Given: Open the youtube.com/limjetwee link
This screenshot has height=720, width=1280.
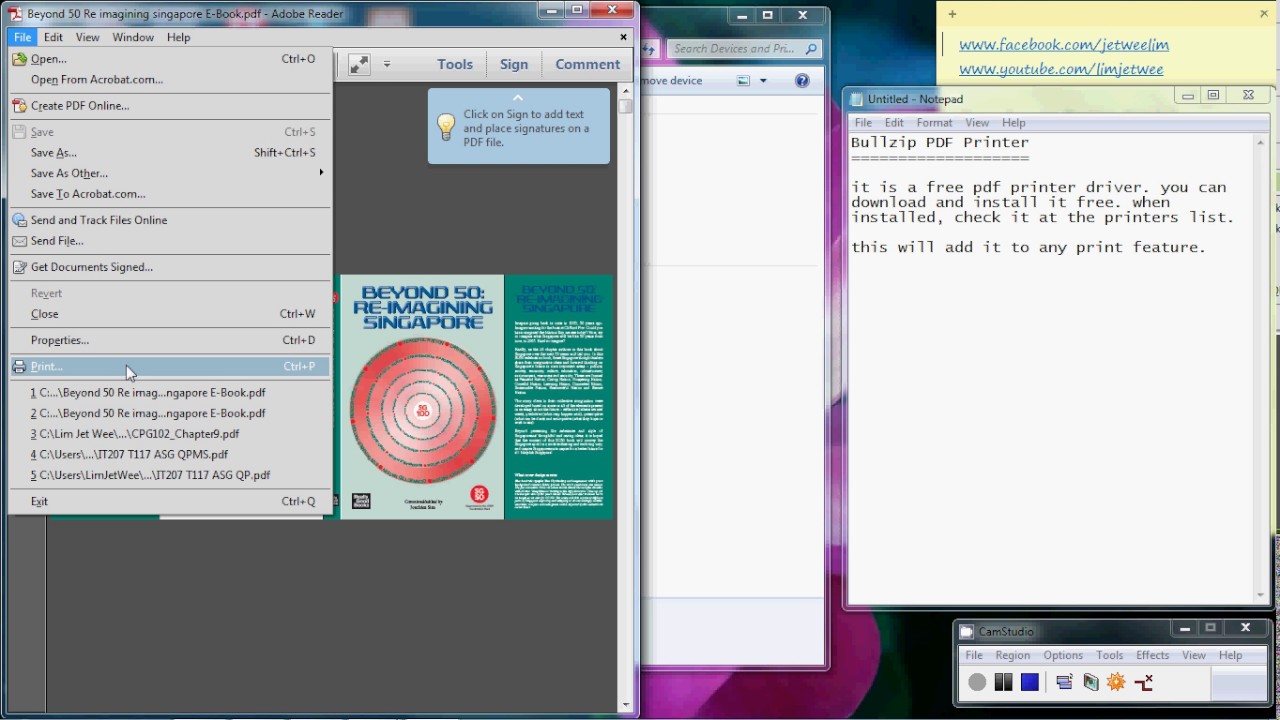Looking at the screenshot, I should coord(1061,69).
